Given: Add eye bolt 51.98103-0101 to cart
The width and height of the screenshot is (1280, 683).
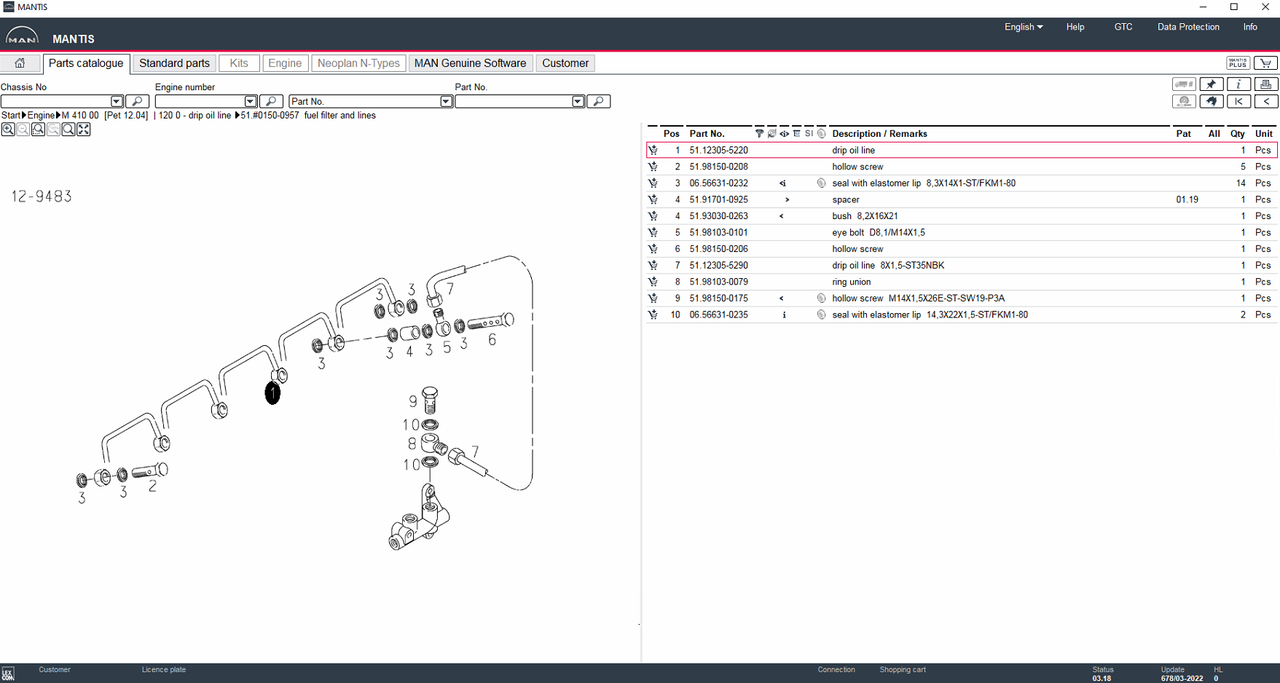Looking at the screenshot, I should tap(653, 233).
